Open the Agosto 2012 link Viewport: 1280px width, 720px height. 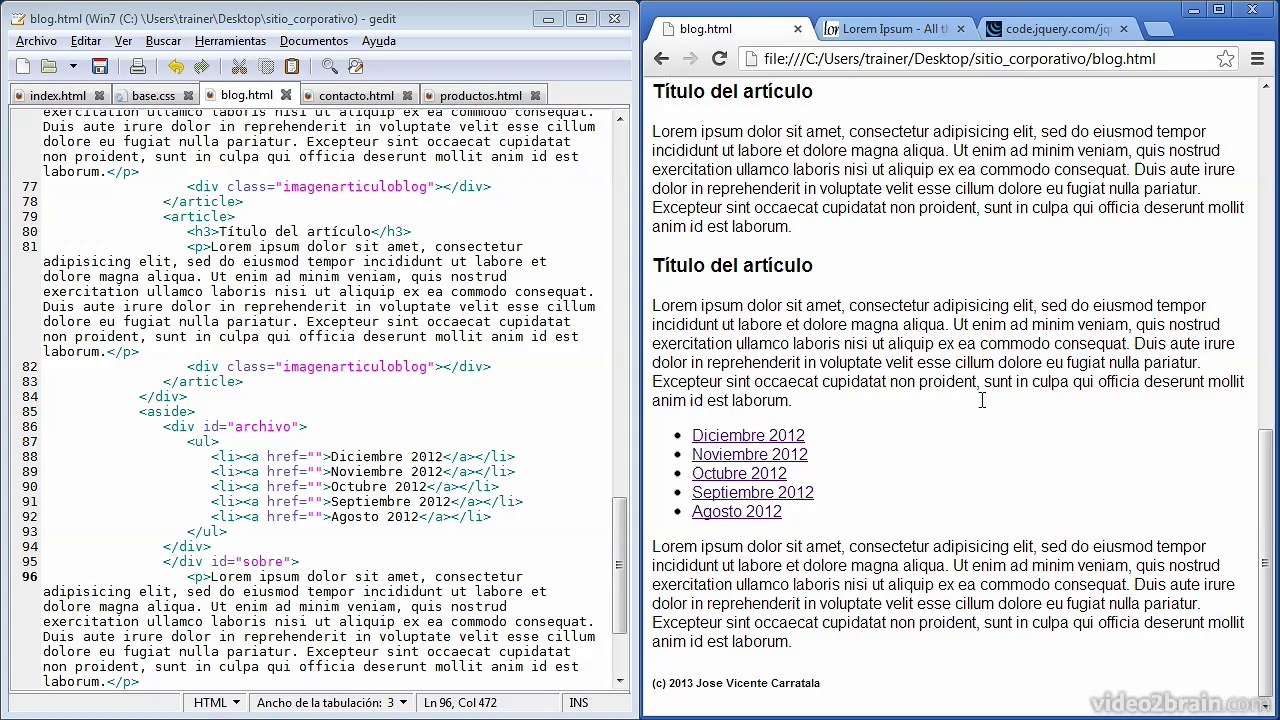tap(737, 511)
